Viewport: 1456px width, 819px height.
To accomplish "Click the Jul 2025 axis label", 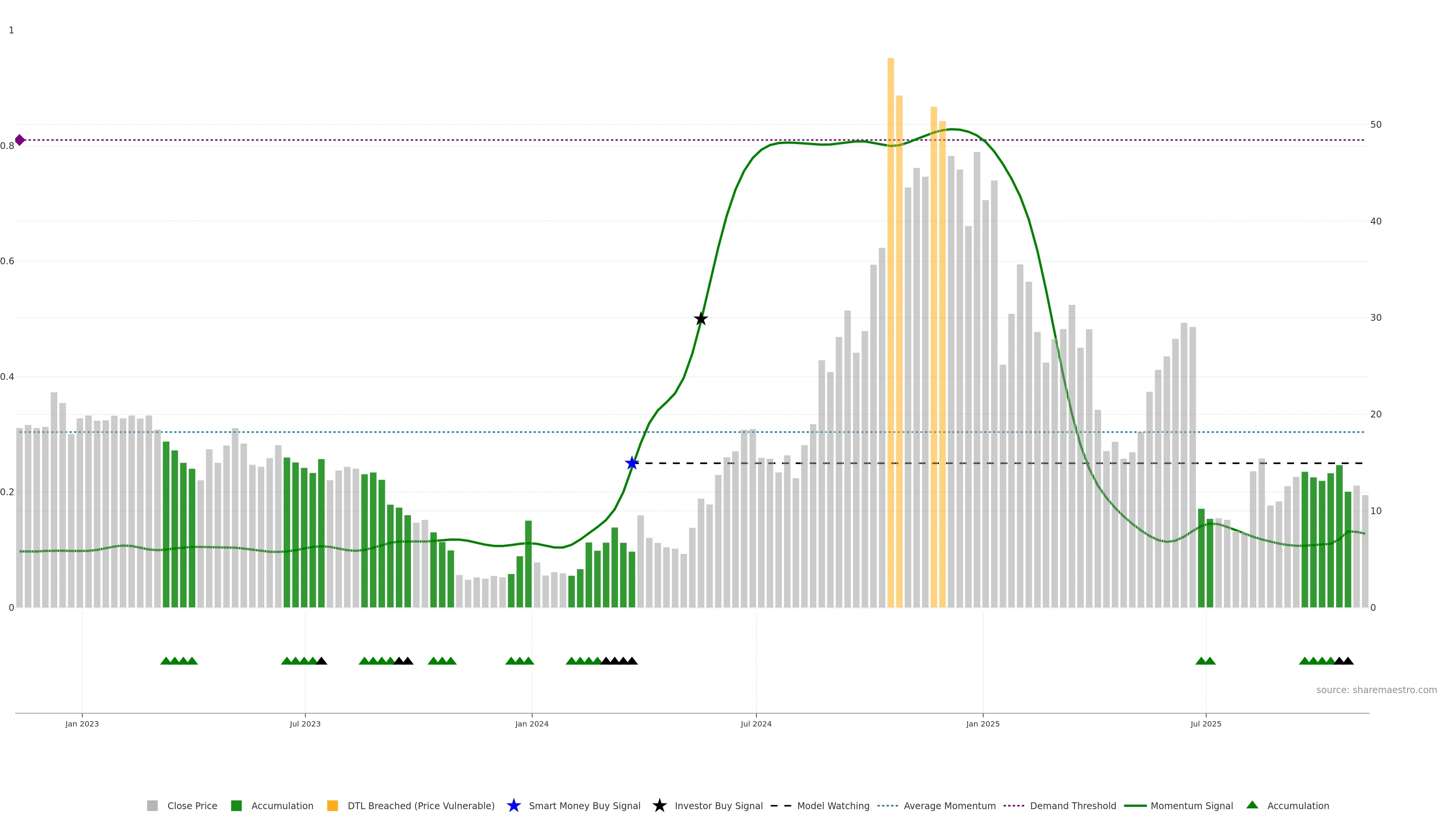I will coord(1205,723).
